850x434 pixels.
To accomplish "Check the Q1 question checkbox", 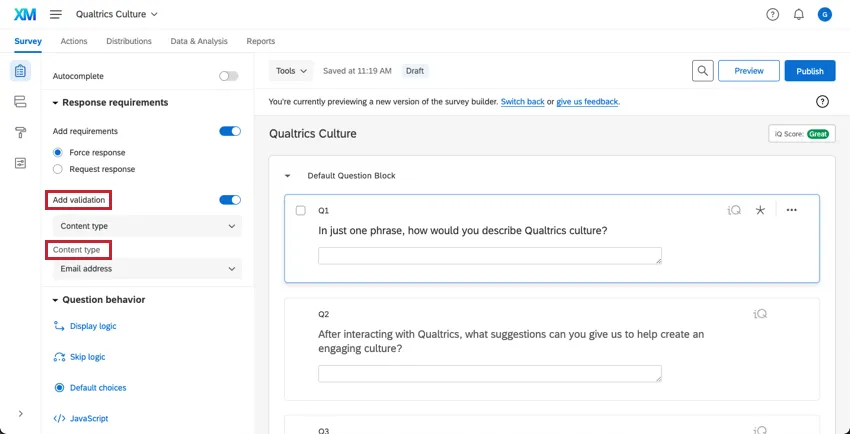I will click(301, 211).
